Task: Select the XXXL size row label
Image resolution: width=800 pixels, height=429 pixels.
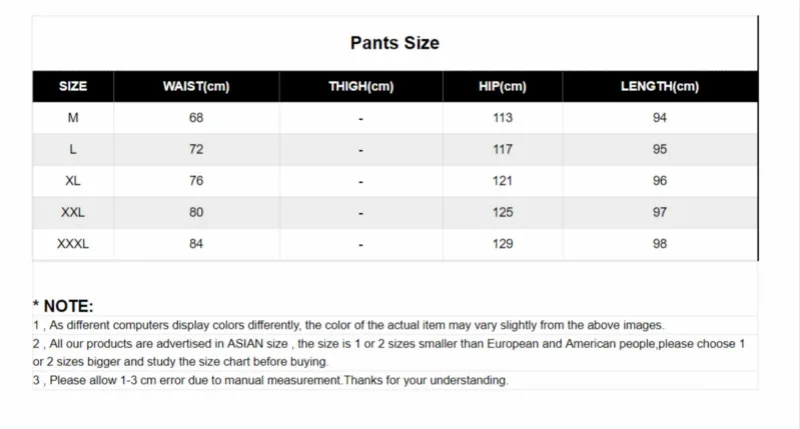Action: coord(73,243)
